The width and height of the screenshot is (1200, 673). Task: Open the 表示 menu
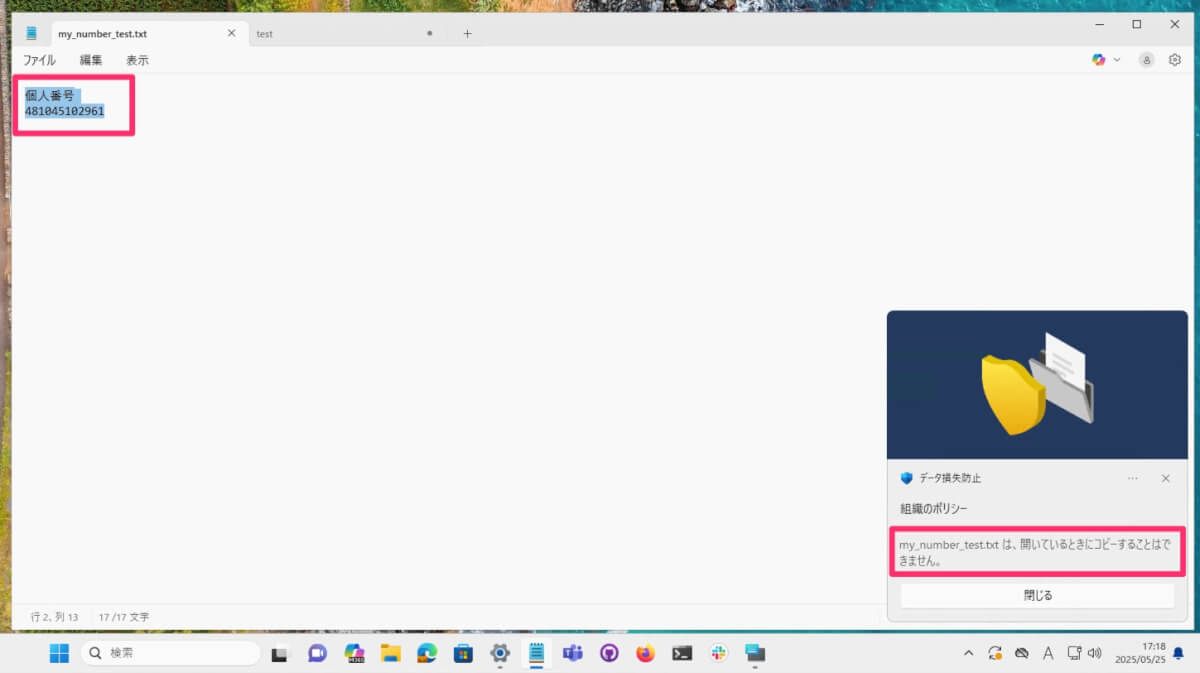pos(137,60)
